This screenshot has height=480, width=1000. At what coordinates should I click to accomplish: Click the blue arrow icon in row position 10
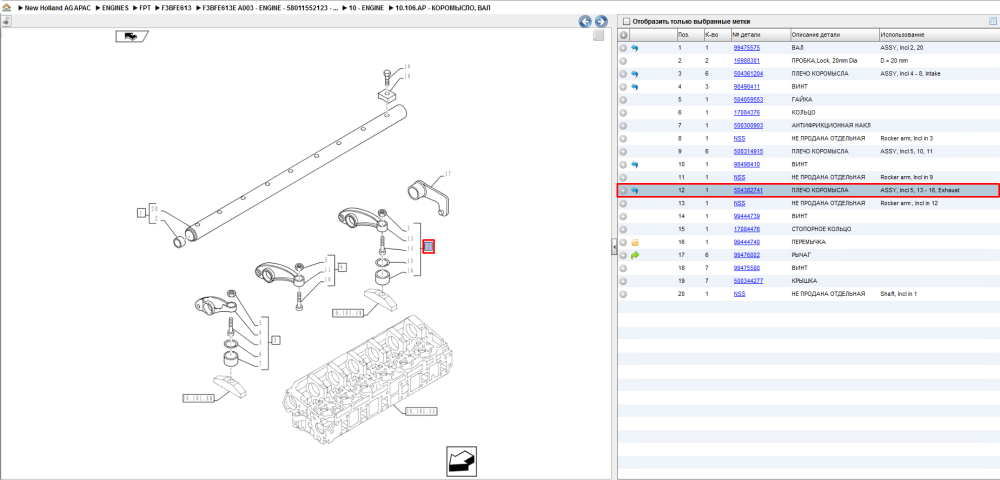(x=635, y=164)
